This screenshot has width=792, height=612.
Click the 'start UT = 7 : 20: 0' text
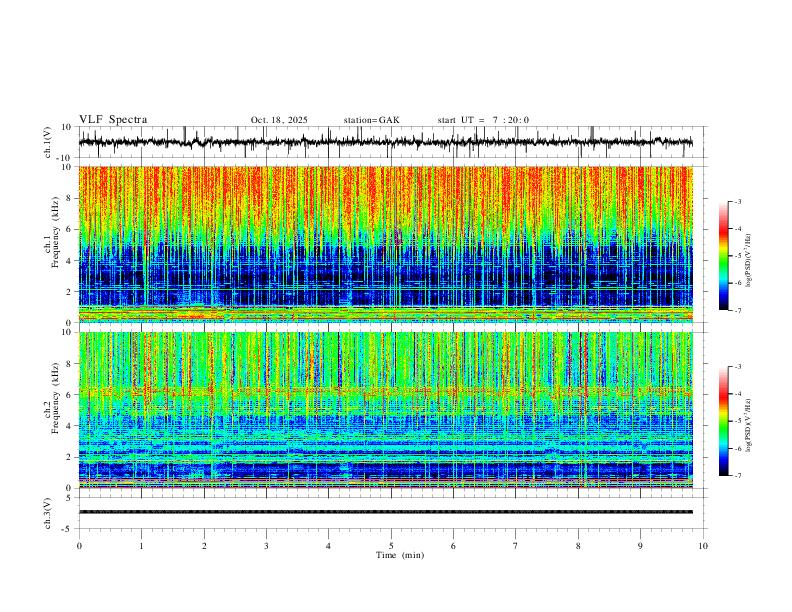[483, 120]
